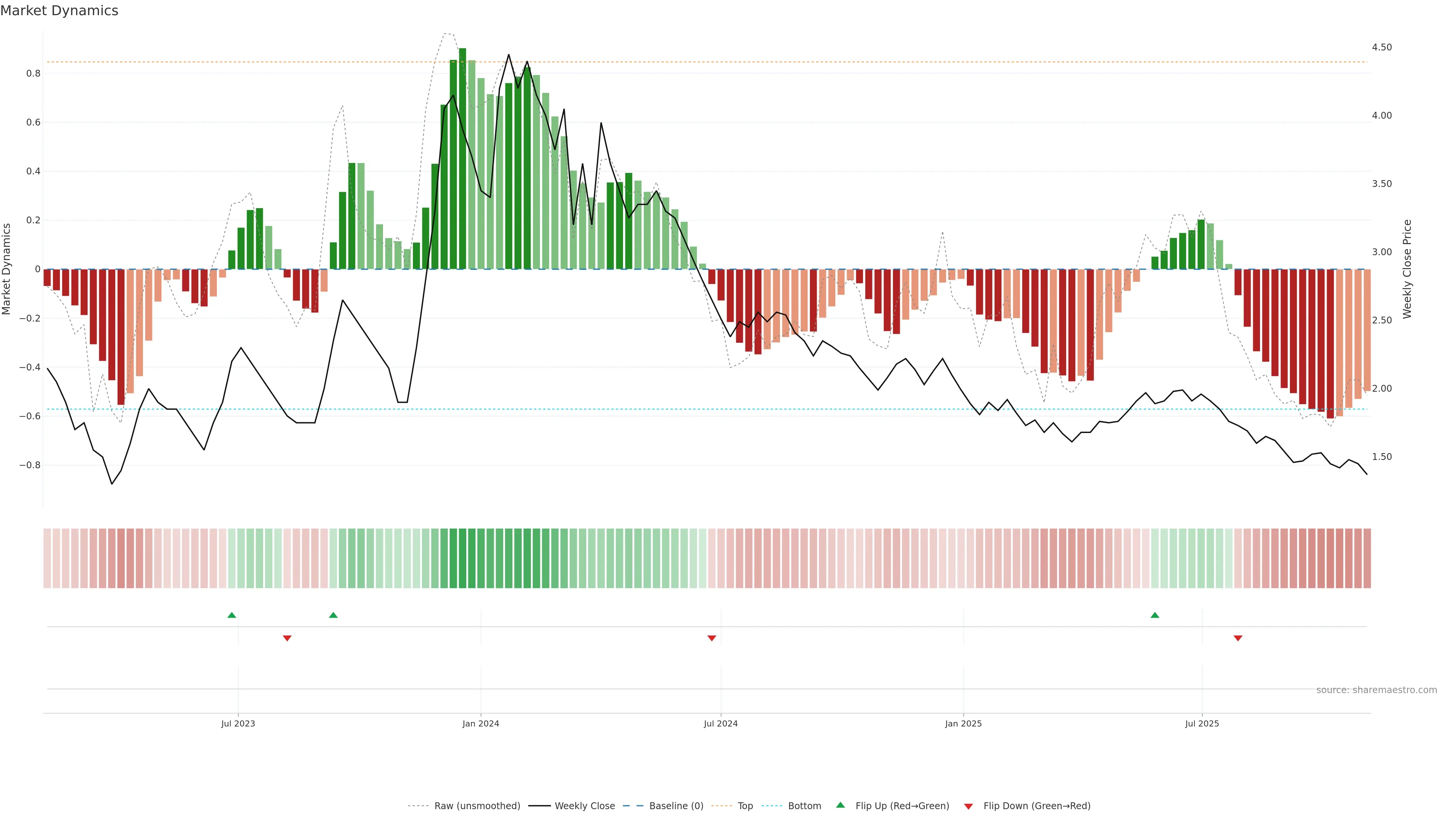
Task: Click the first red Flip Down triangle marker
Action: point(287,638)
